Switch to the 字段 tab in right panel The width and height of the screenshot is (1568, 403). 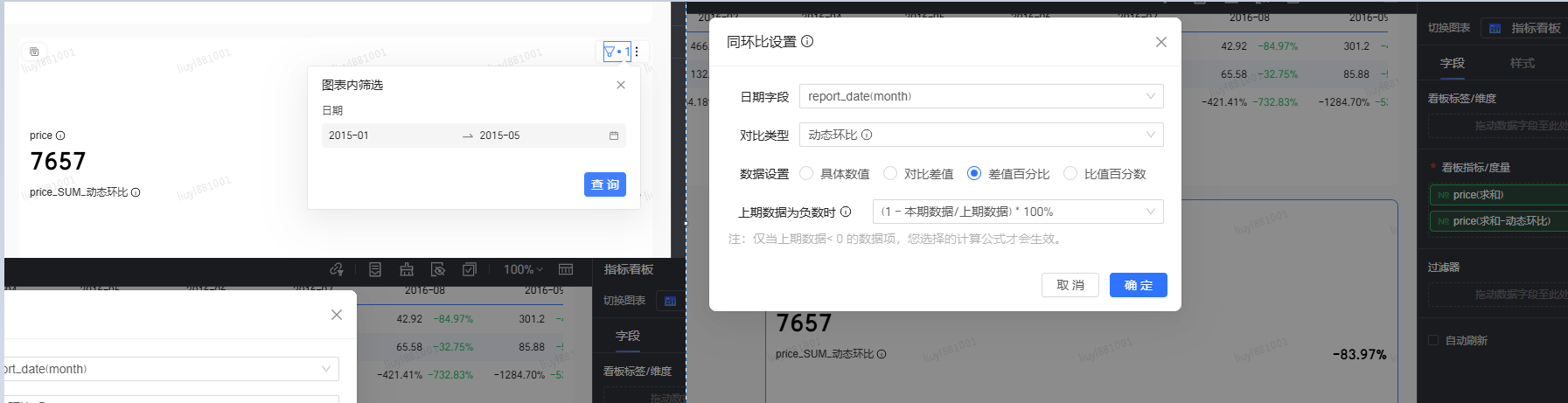pos(1453,63)
